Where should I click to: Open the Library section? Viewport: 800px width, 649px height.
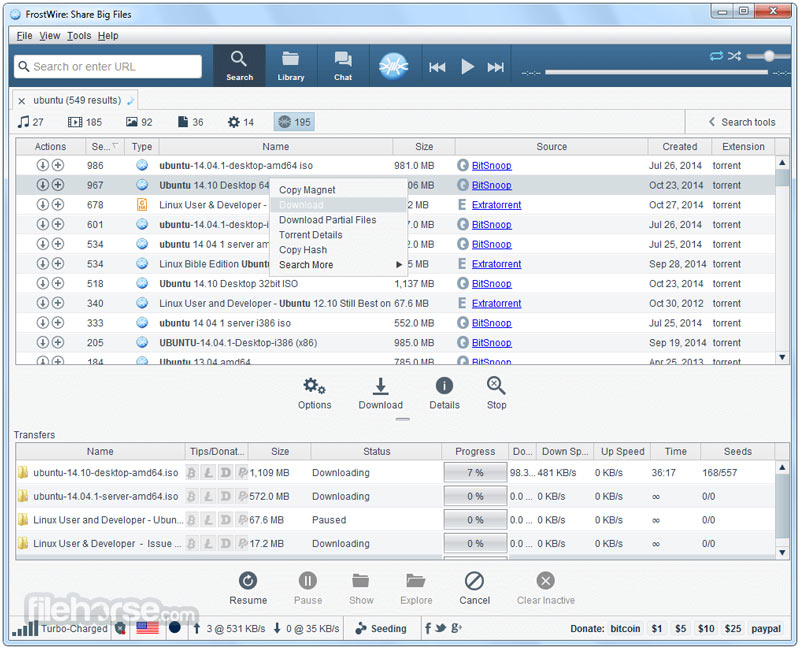(x=291, y=64)
